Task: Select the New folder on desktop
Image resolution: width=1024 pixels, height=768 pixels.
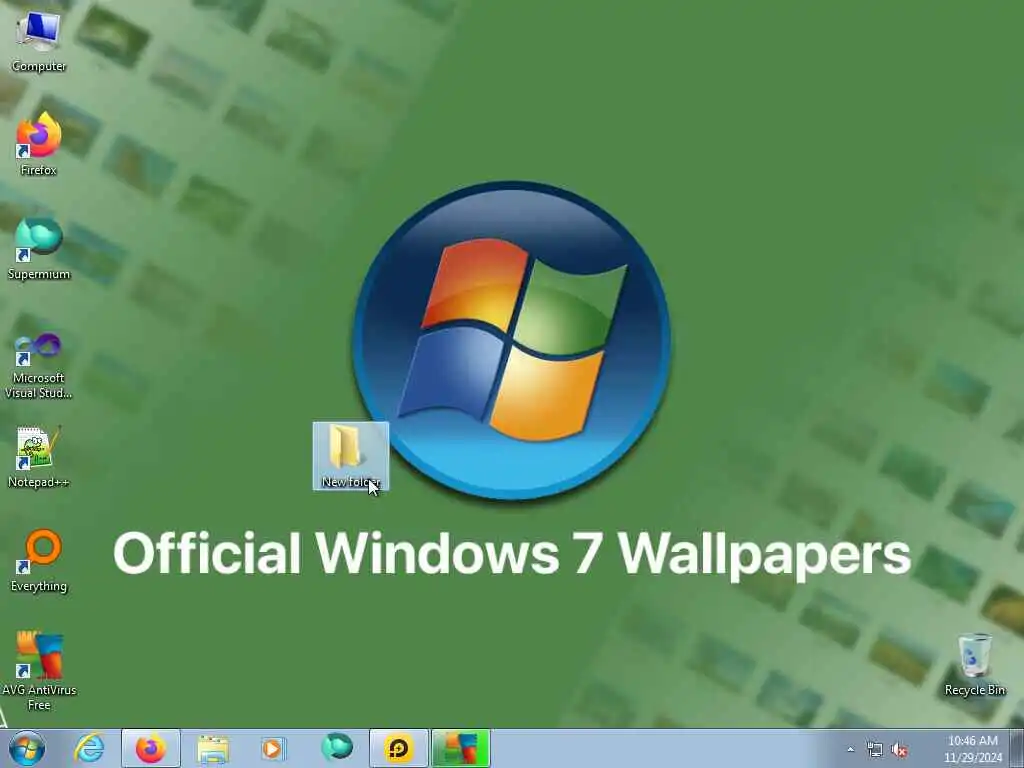Action: coord(351,456)
